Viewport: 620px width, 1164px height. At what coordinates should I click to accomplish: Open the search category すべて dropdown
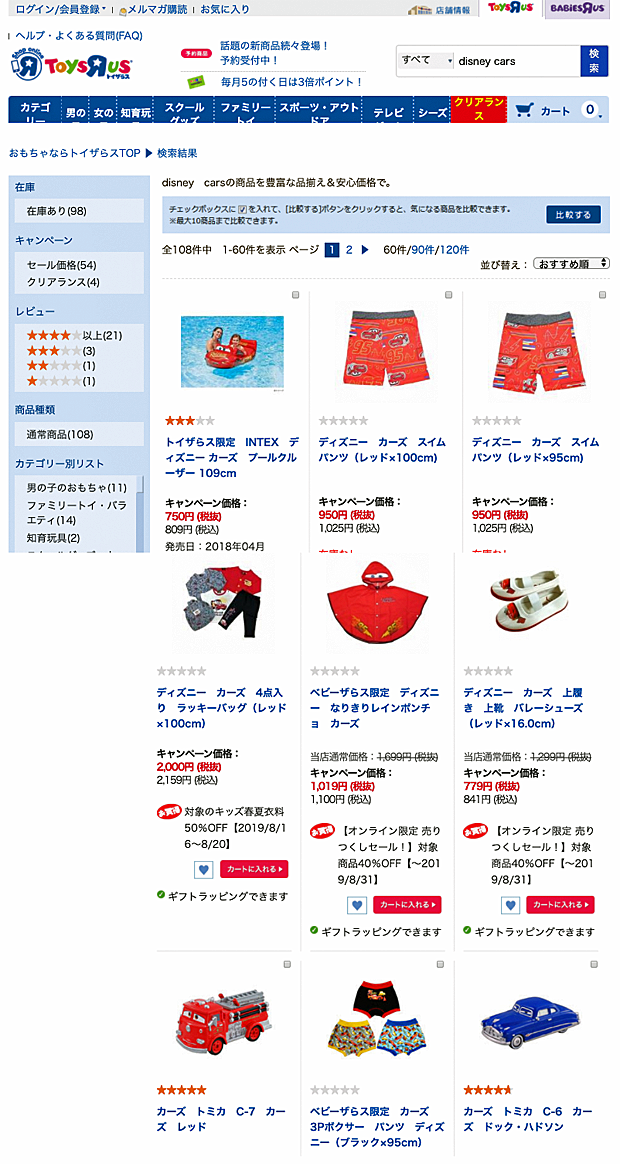[425, 61]
